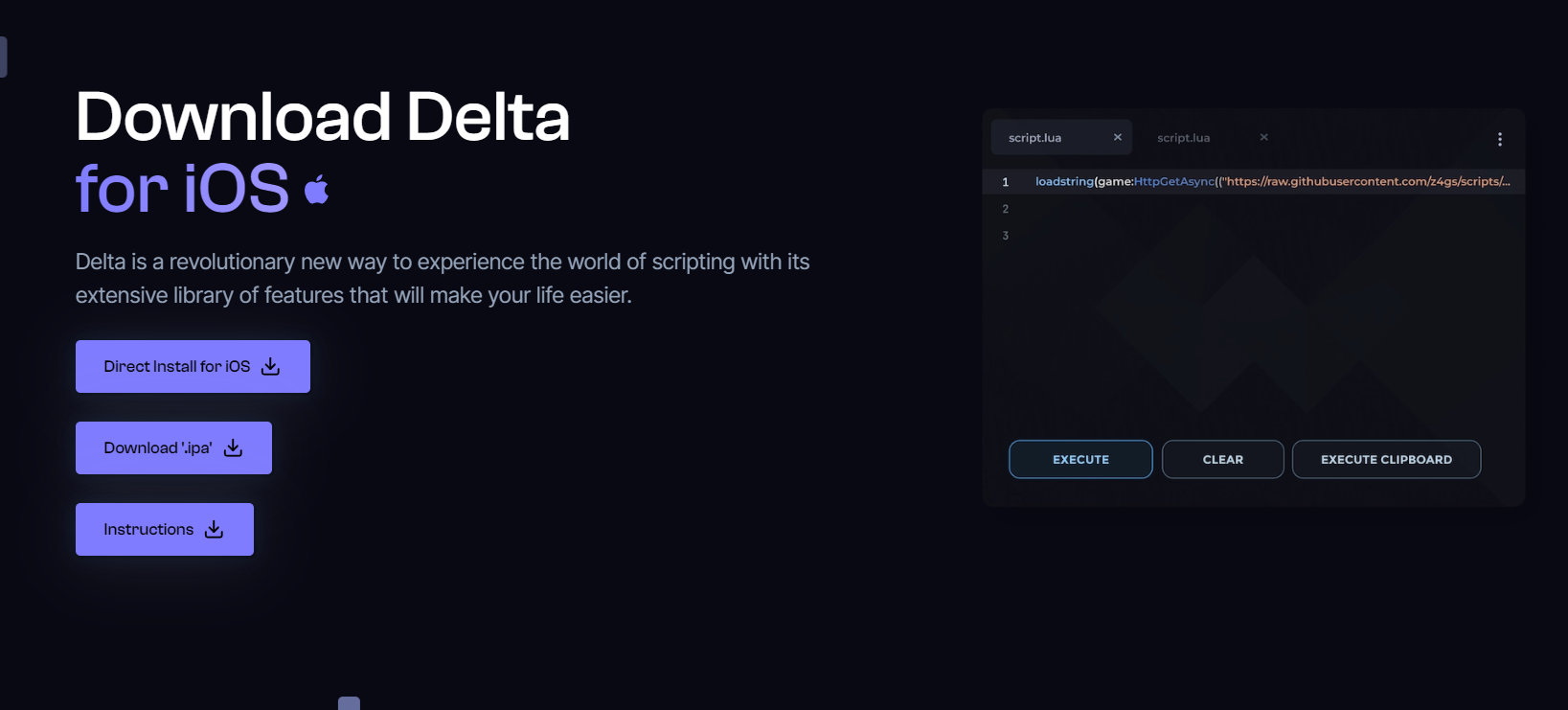Click the Download '.ipa' label
The height and width of the screenshot is (710, 1568).
pos(158,447)
